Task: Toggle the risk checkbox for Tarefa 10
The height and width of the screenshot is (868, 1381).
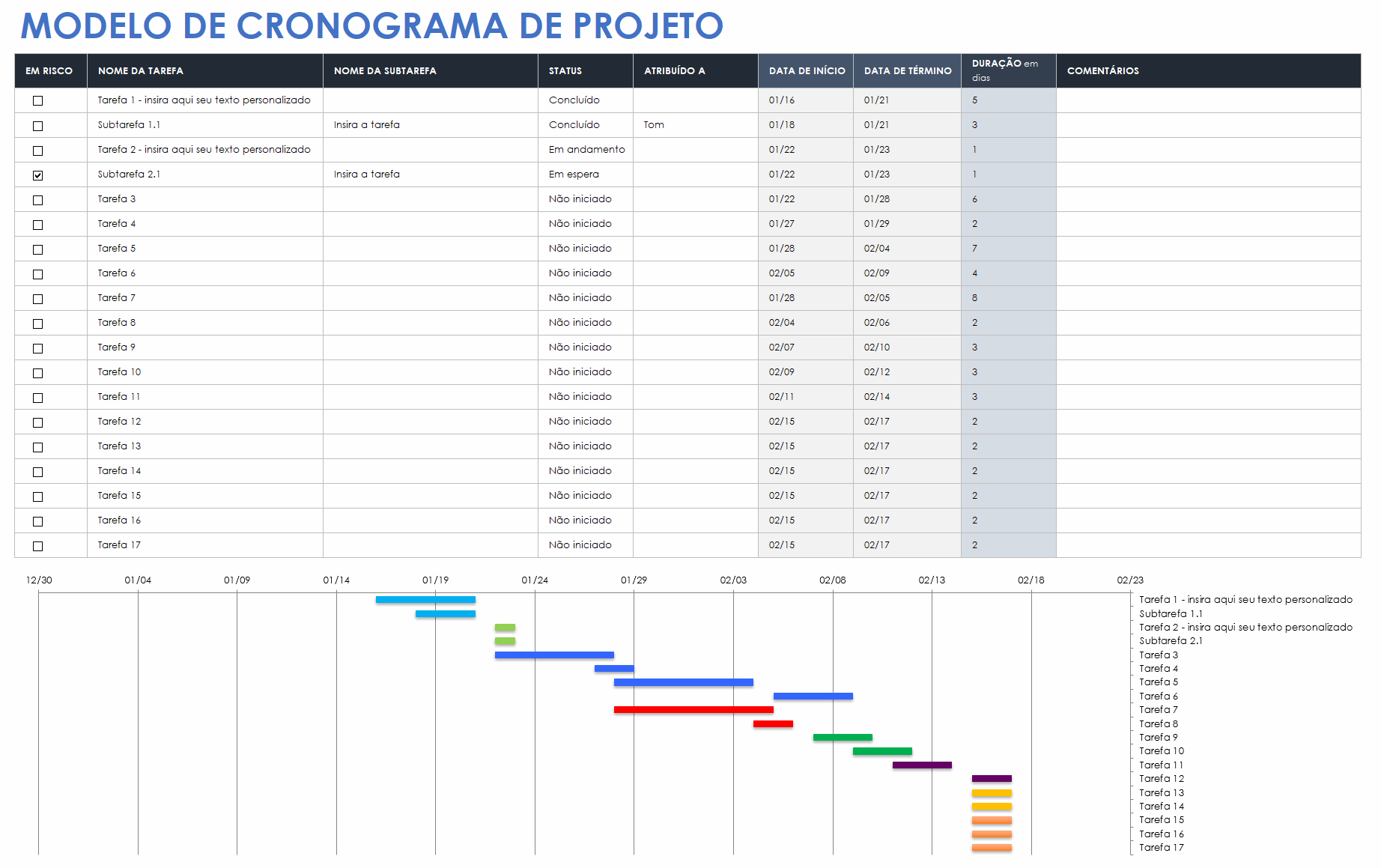Action: 38,373
